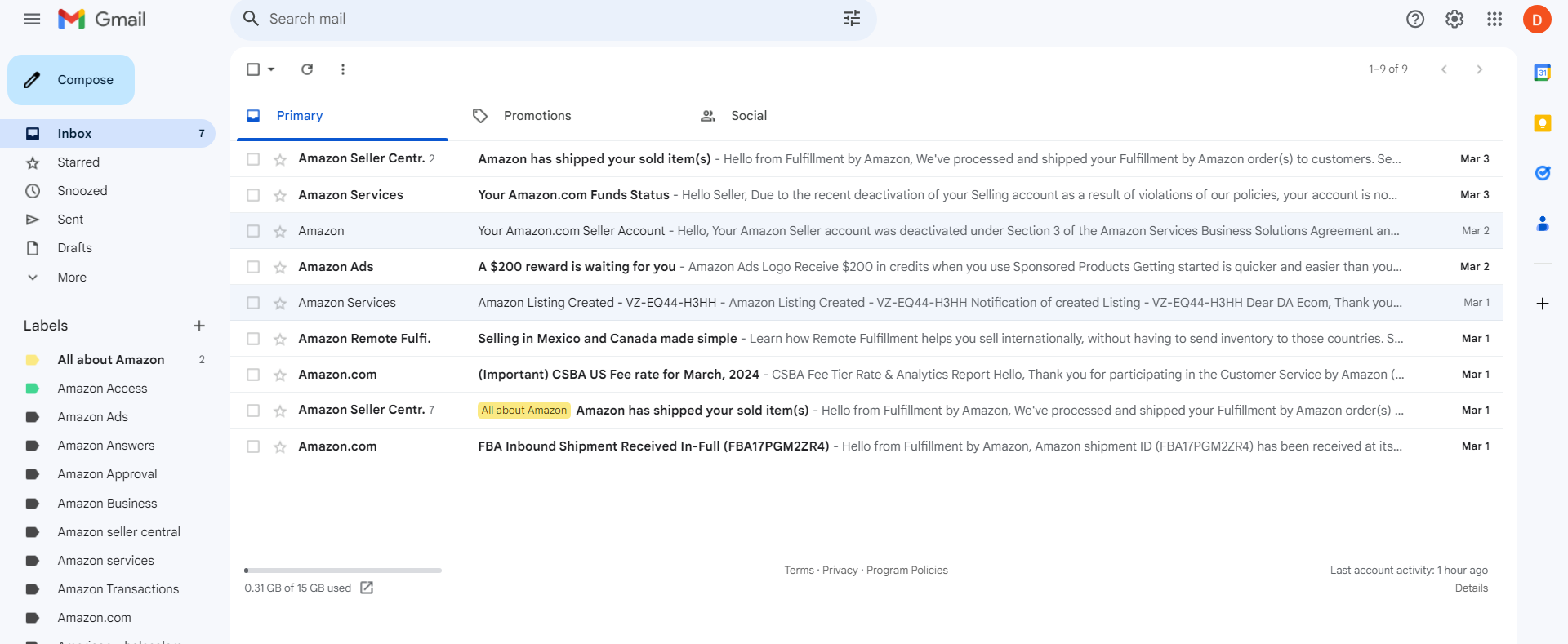Star the FBA Inbound Shipment Received email
Viewport: 1568px width, 644px height.
(280, 446)
